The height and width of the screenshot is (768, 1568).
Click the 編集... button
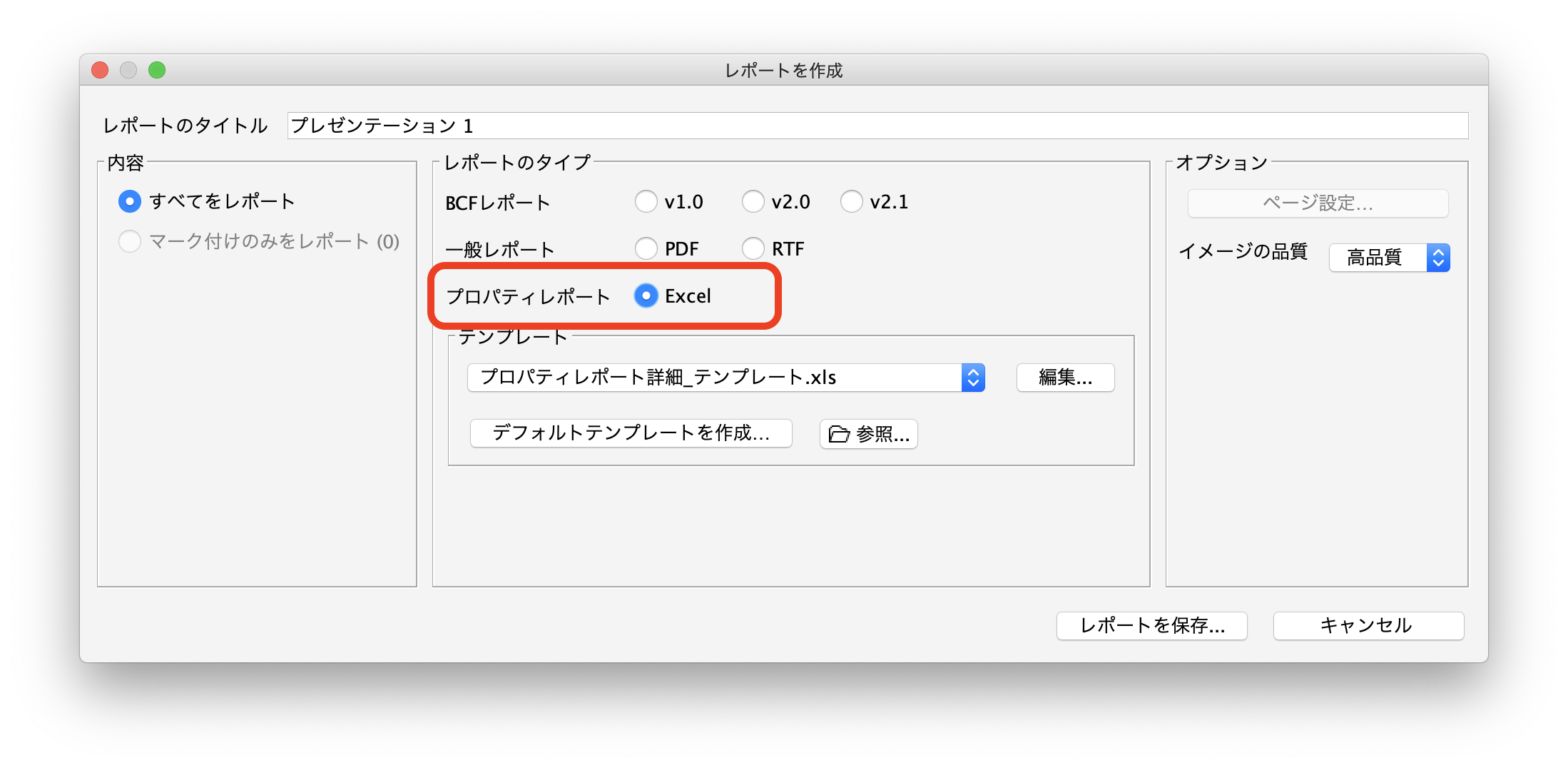pos(1065,378)
